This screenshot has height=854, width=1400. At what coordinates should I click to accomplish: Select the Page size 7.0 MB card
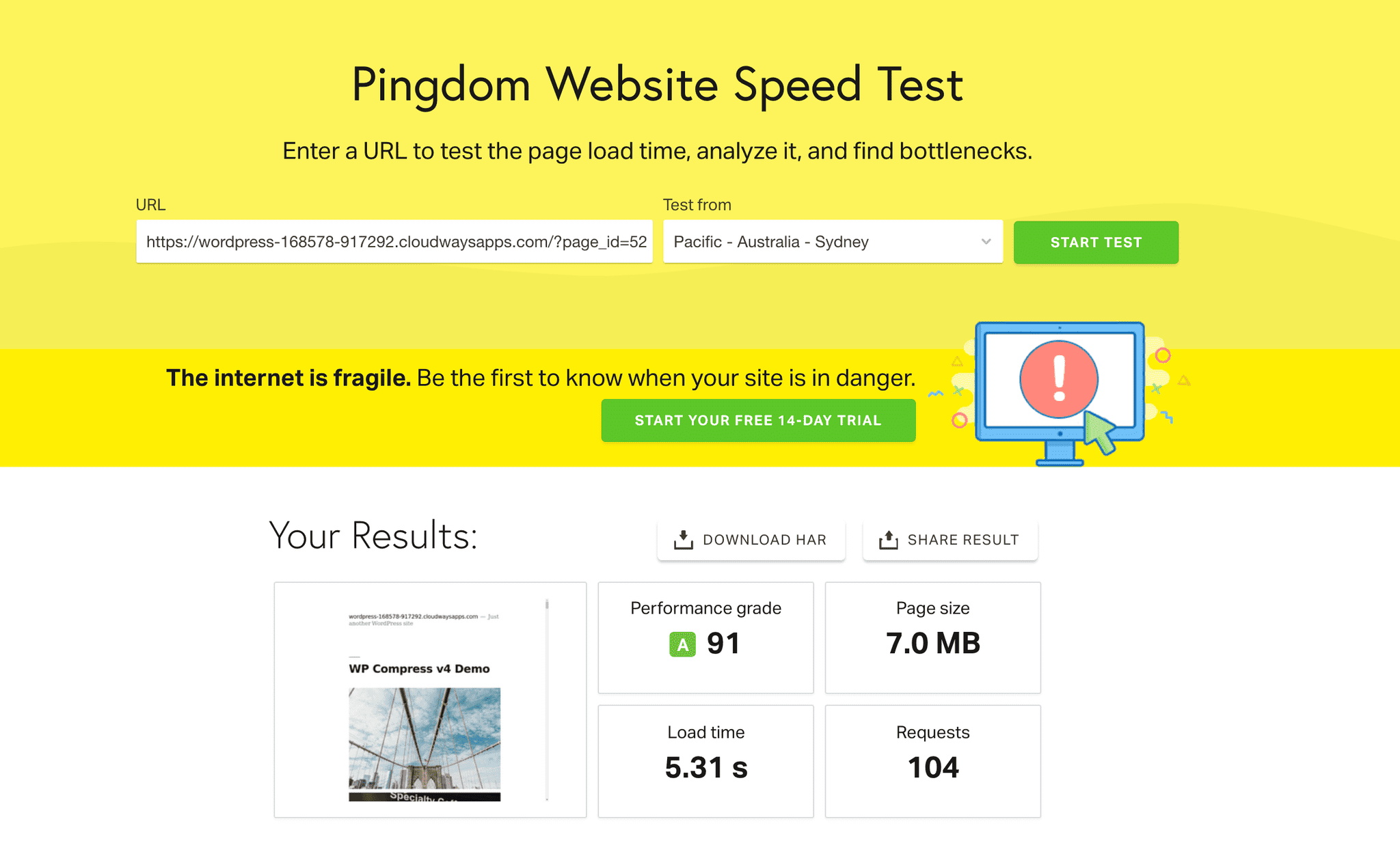pos(932,637)
